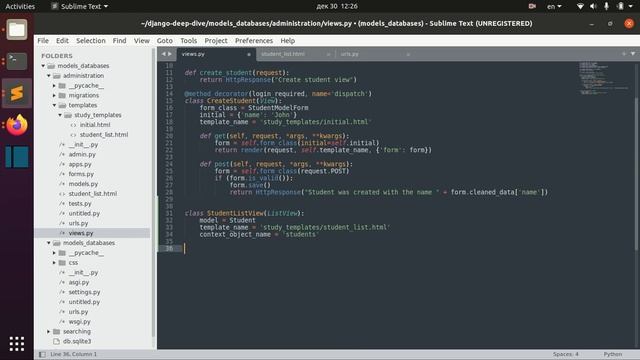
Task: Change indentation via Spaces: 4
Action: (565, 354)
